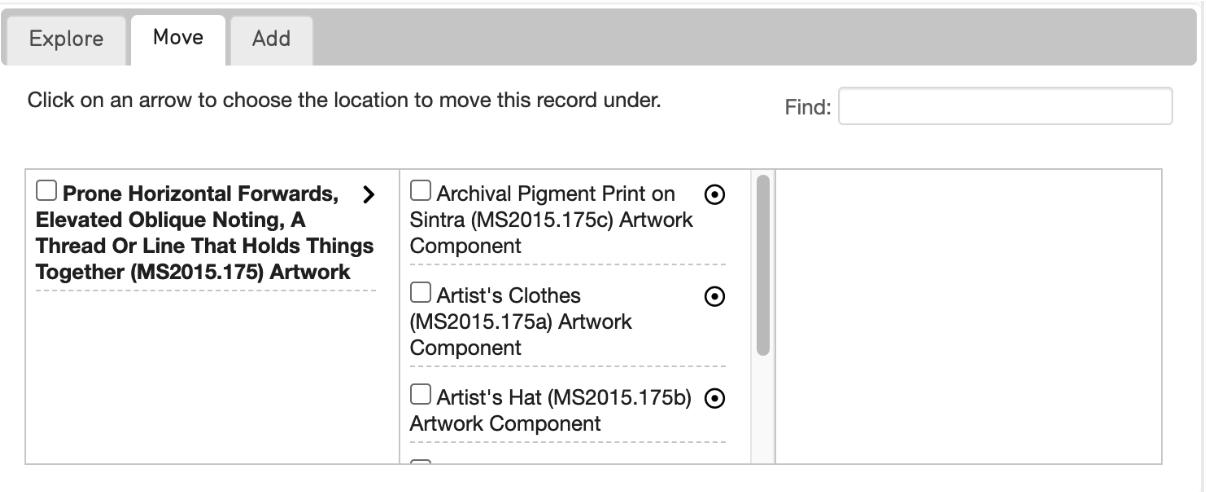Pick target icon beside Artist's Hat

715,398
